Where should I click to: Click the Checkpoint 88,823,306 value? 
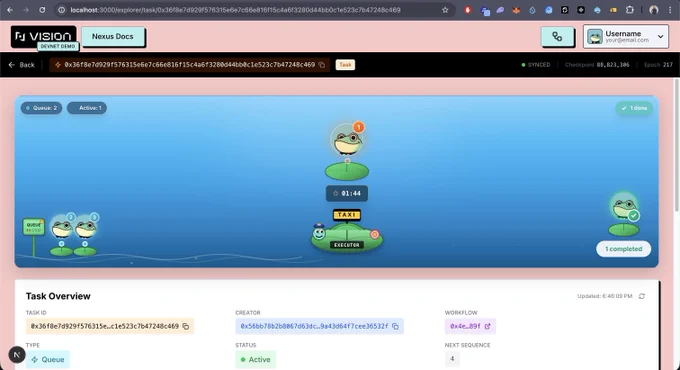pyautogui.click(x=612, y=65)
